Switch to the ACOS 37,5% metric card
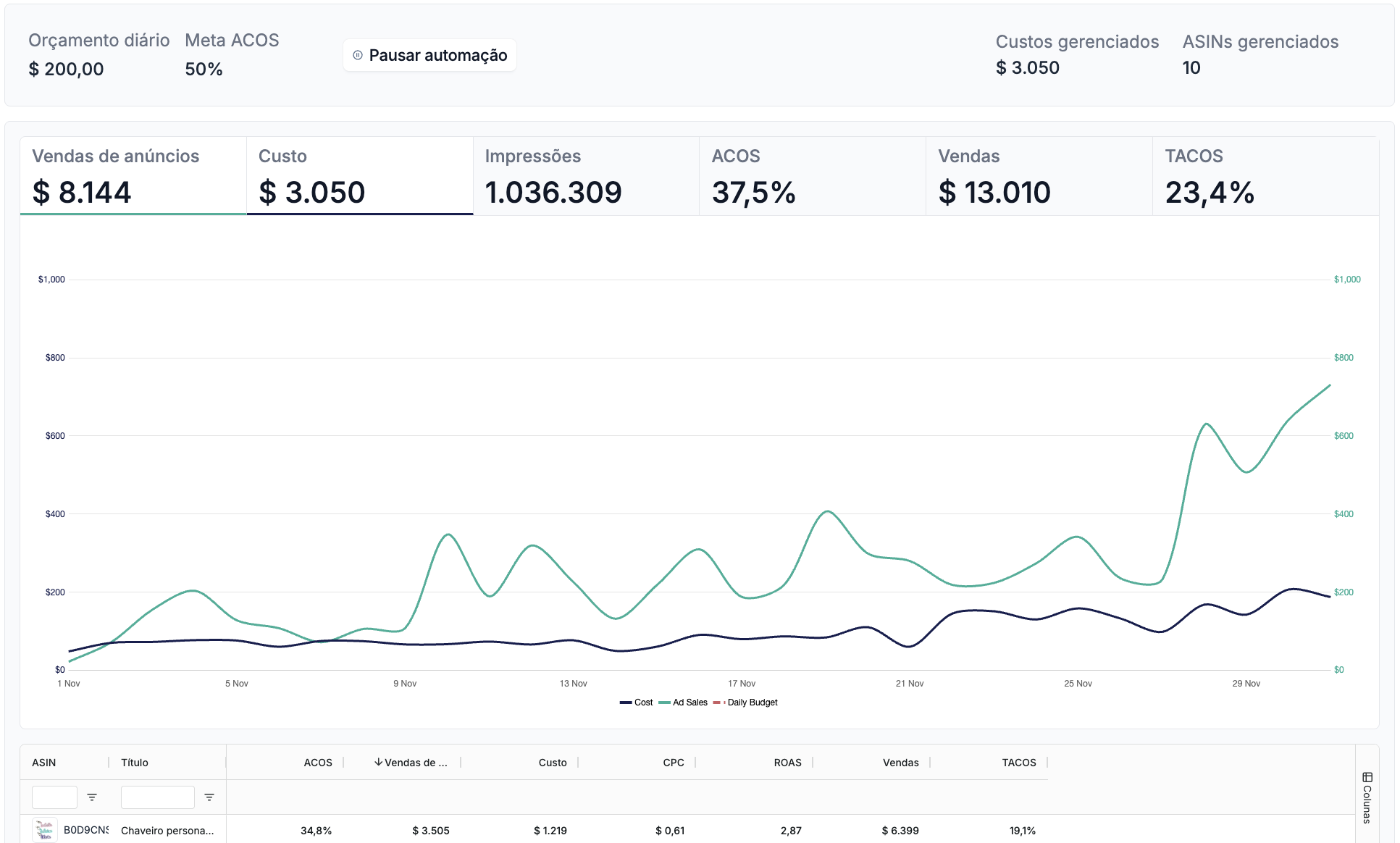Screen dimensions: 1400x843 coord(813,176)
